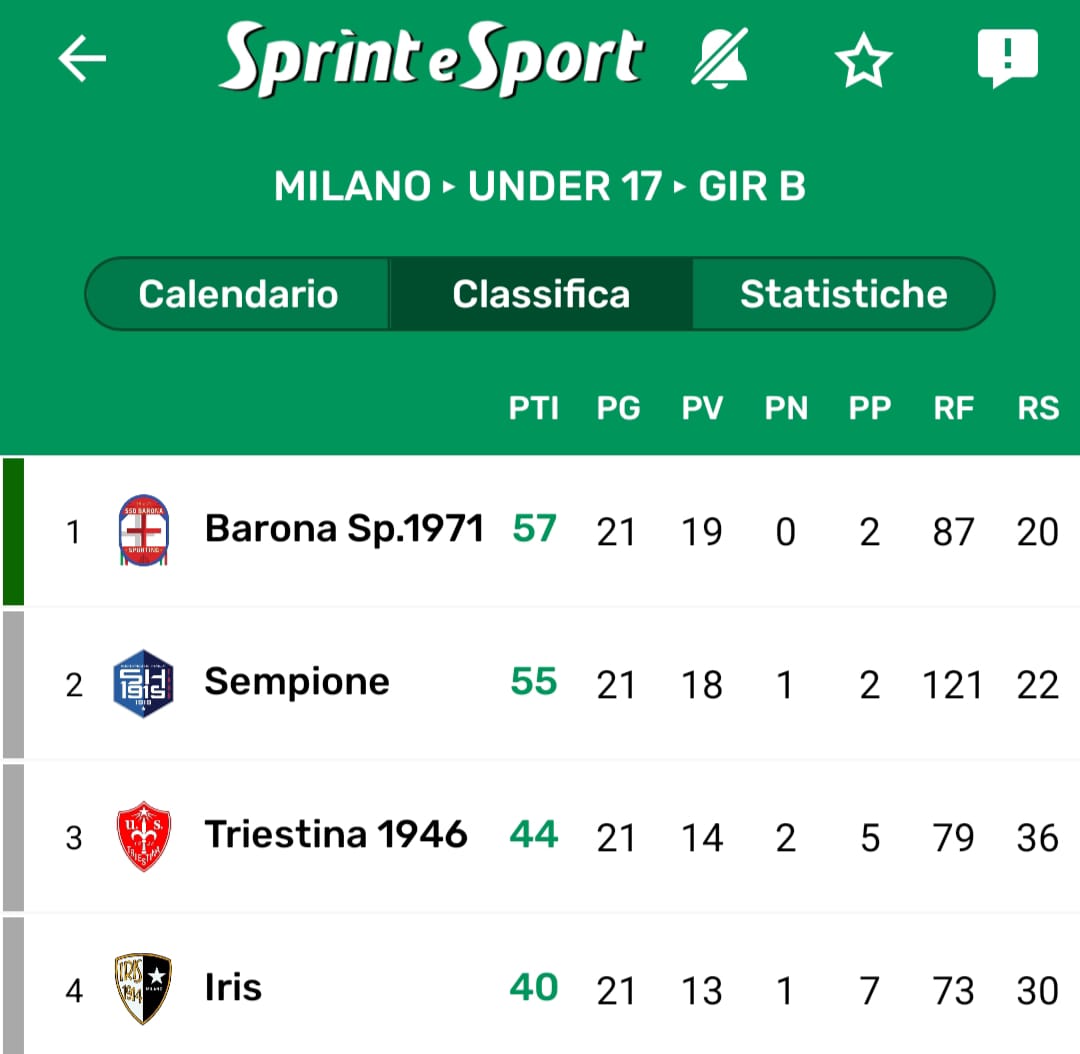The image size is (1080, 1054).
Task: Tap the back arrow icon
Action: 82,59
